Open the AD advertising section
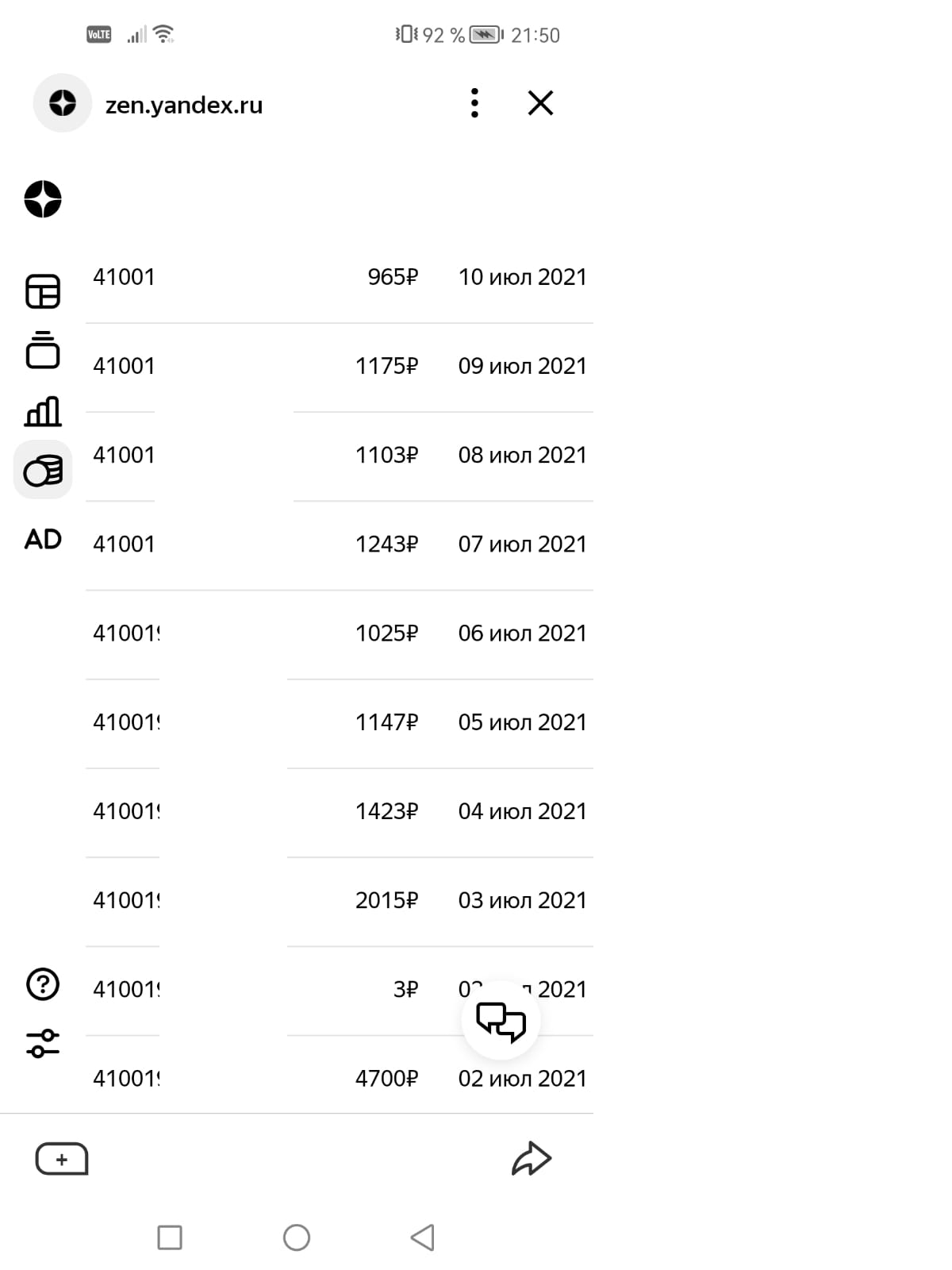 43,540
